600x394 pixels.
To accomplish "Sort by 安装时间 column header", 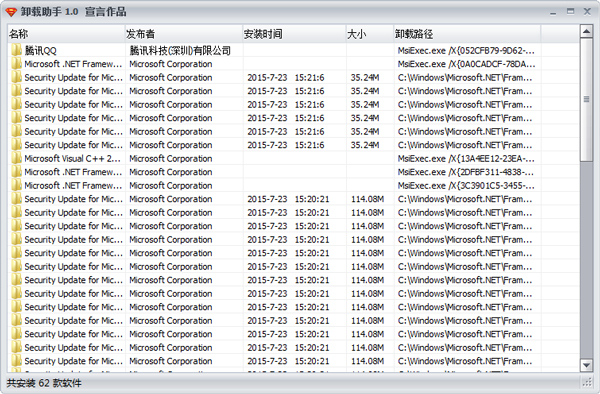I will (294, 34).
